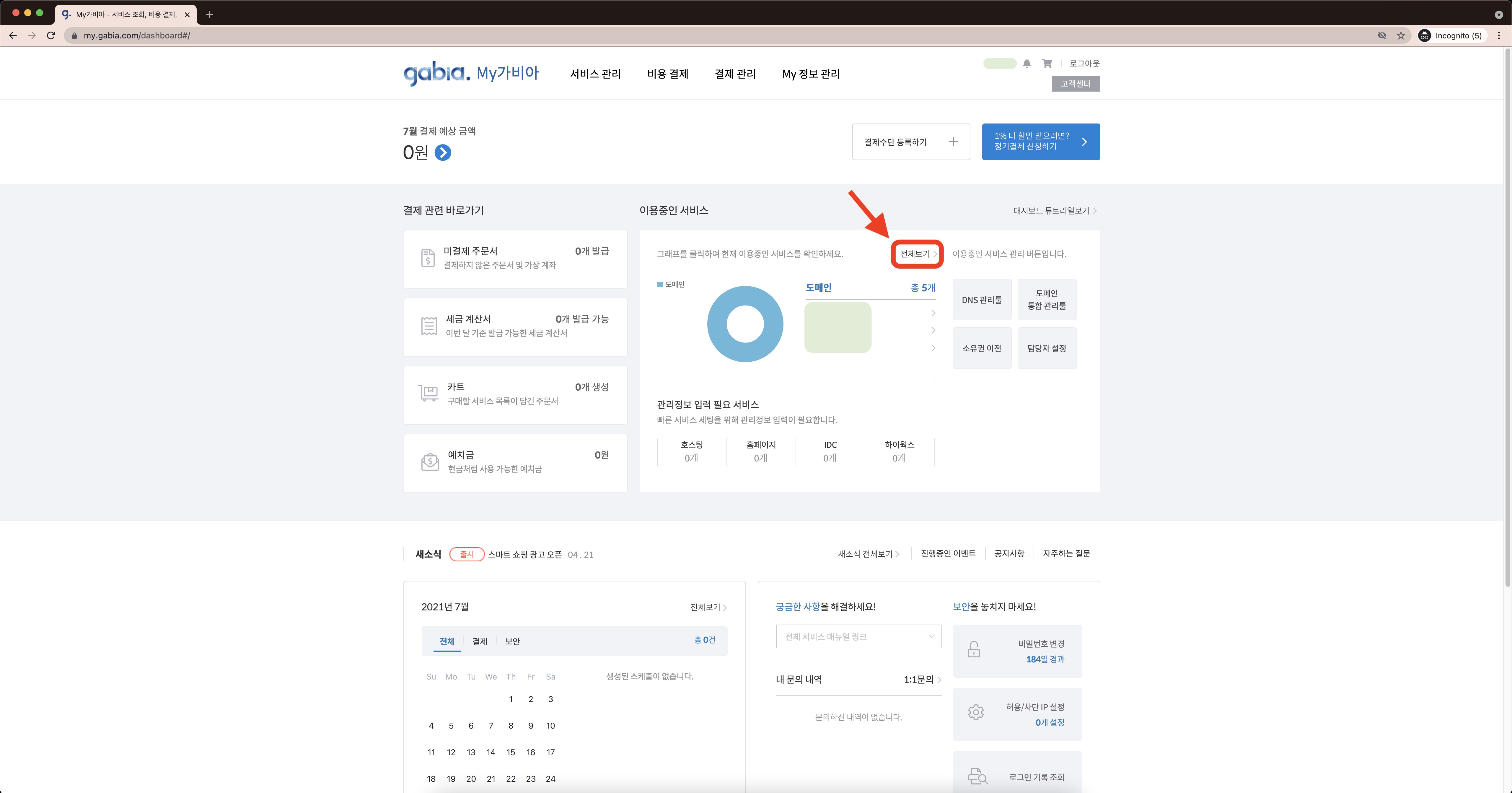Viewport: 1512px width, 793px height.
Task: Click the notification bell icon
Action: click(x=1027, y=64)
